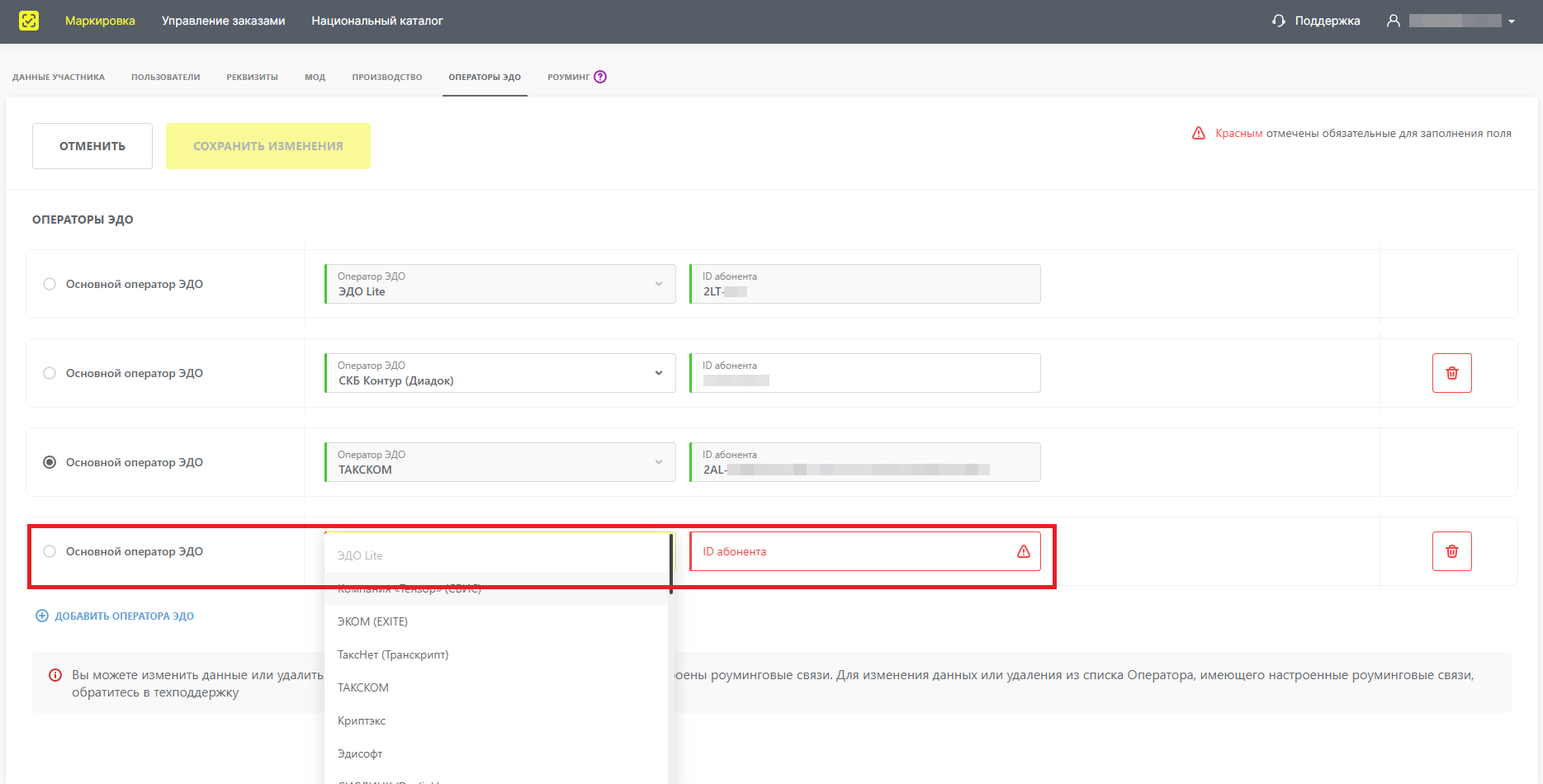Screen dimensions: 1543x784
Task: Click the warning icon in the empty ID абонента field
Action: tap(1024, 551)
